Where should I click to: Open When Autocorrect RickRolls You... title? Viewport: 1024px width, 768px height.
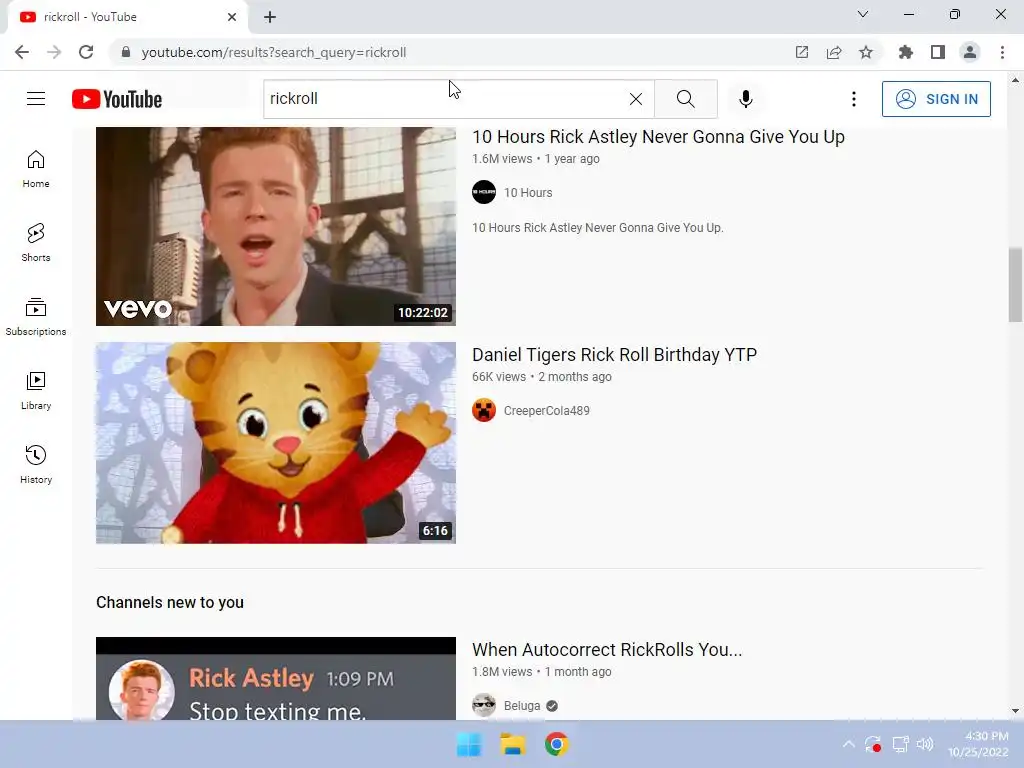point(607,650)
